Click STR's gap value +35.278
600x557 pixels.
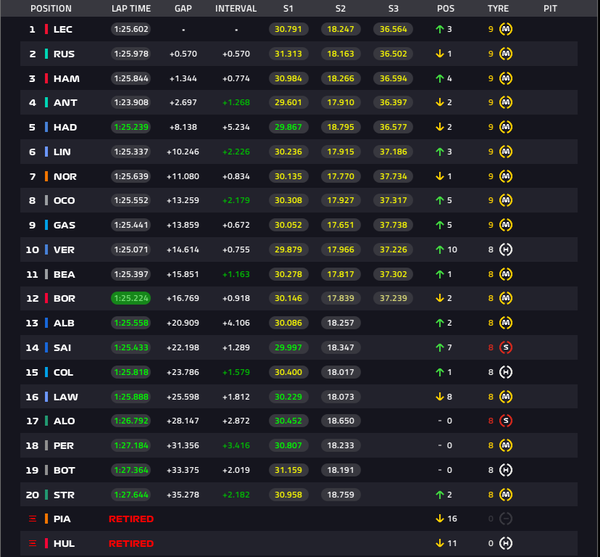(183, 495)
